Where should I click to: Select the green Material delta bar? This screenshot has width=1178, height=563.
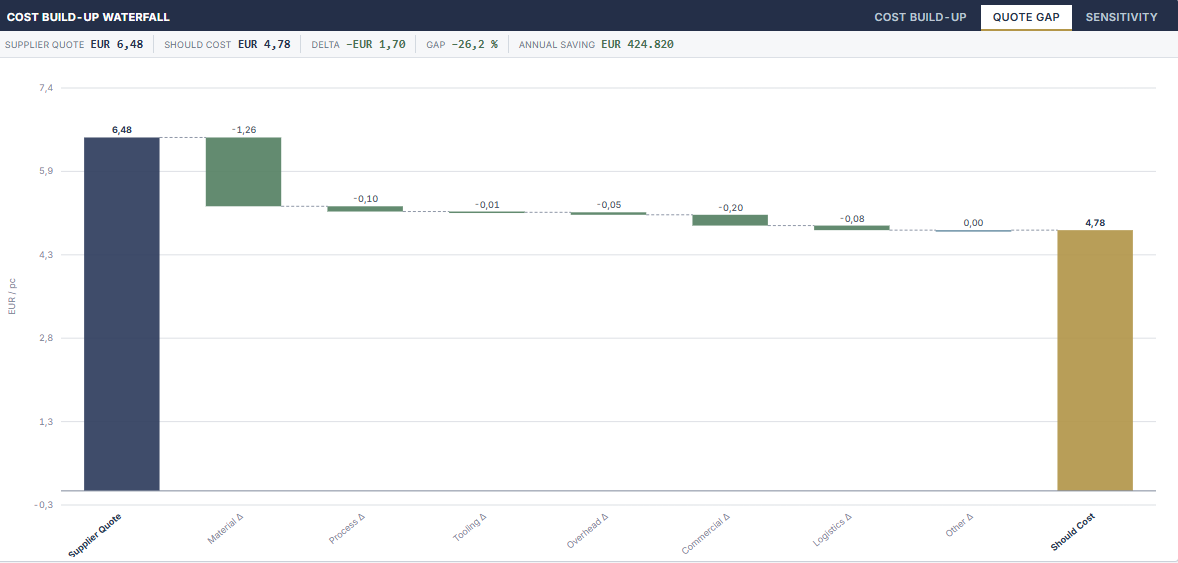coord(243,171)
